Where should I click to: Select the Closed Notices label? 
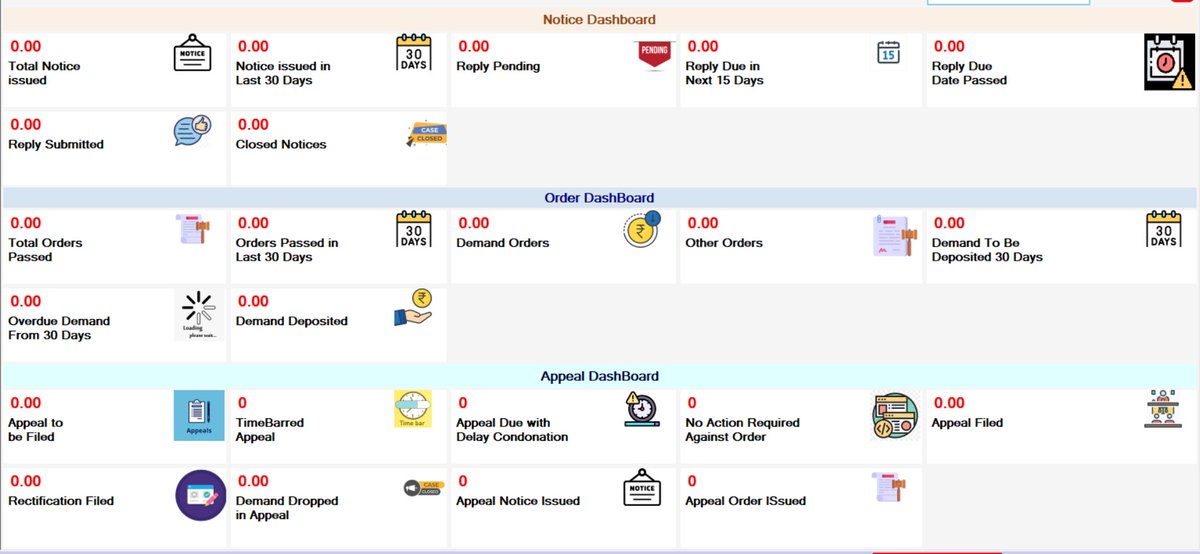[281, 144]
